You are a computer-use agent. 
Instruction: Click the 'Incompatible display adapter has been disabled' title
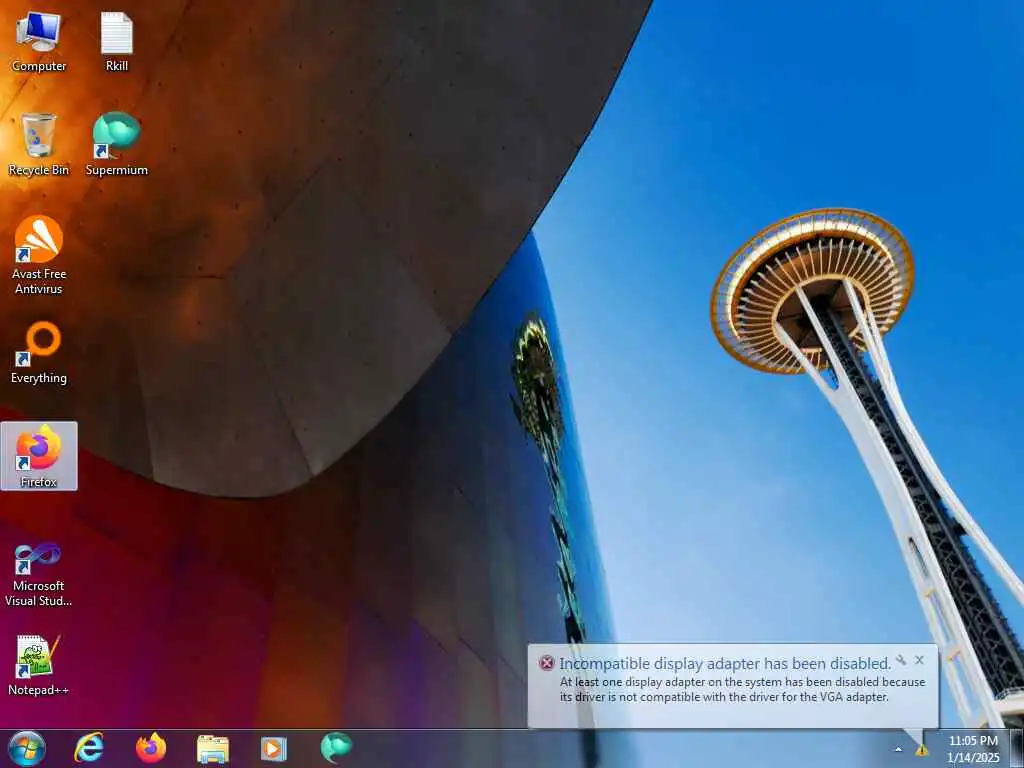point(725,664)
